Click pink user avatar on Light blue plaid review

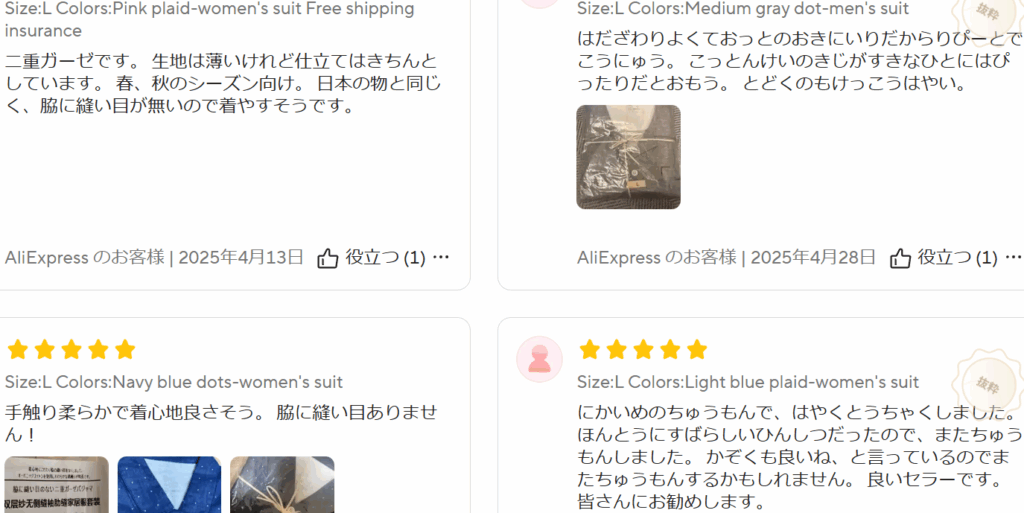coord(539,359)
